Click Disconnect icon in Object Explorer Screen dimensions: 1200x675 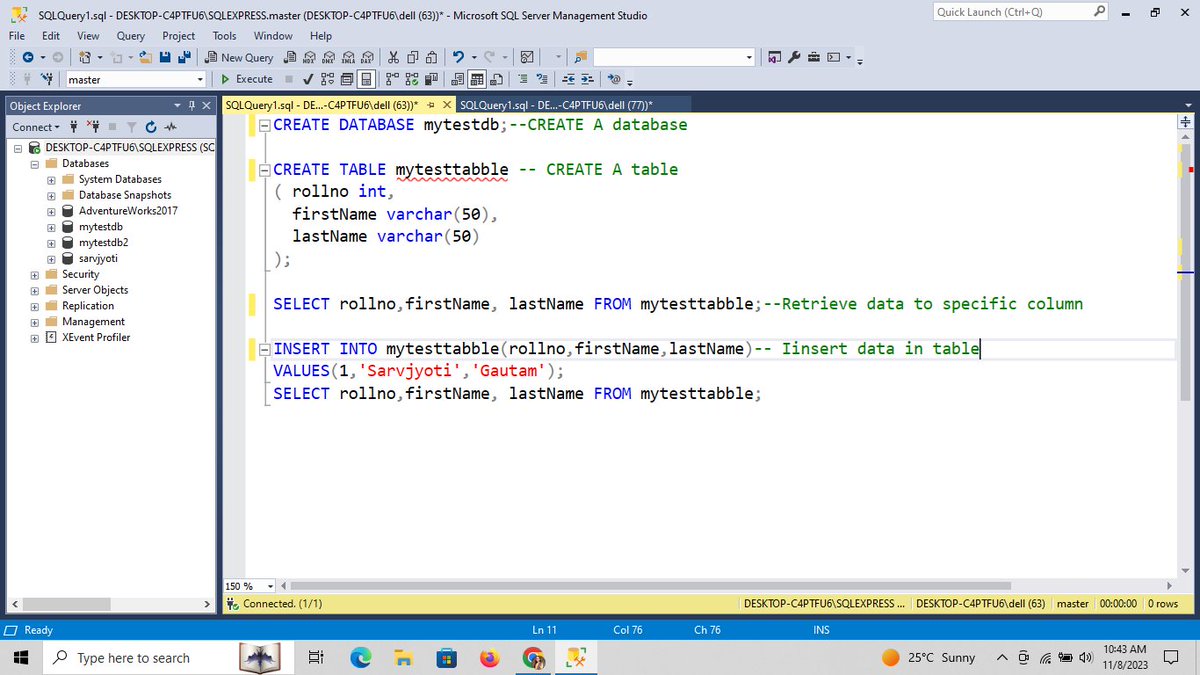coord(91,127)
